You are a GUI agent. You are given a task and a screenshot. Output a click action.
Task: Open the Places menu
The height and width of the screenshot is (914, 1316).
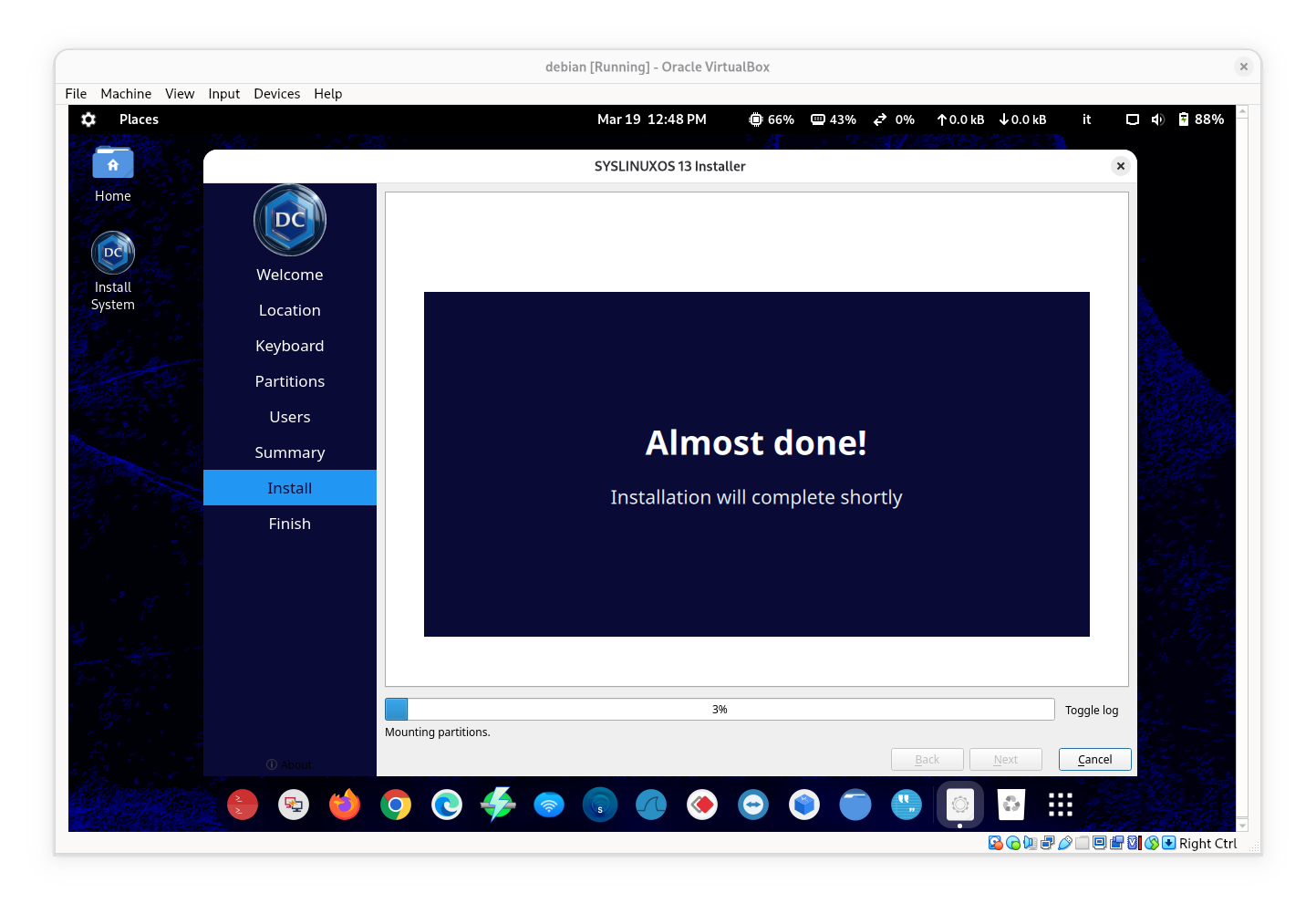pyautogui.click(x=139, y=119)
